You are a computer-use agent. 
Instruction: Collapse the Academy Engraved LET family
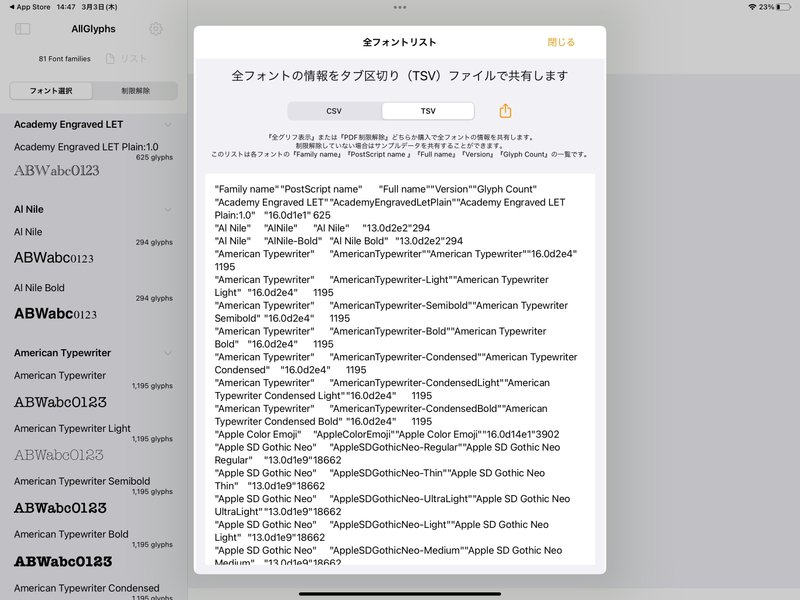point(168,124)
